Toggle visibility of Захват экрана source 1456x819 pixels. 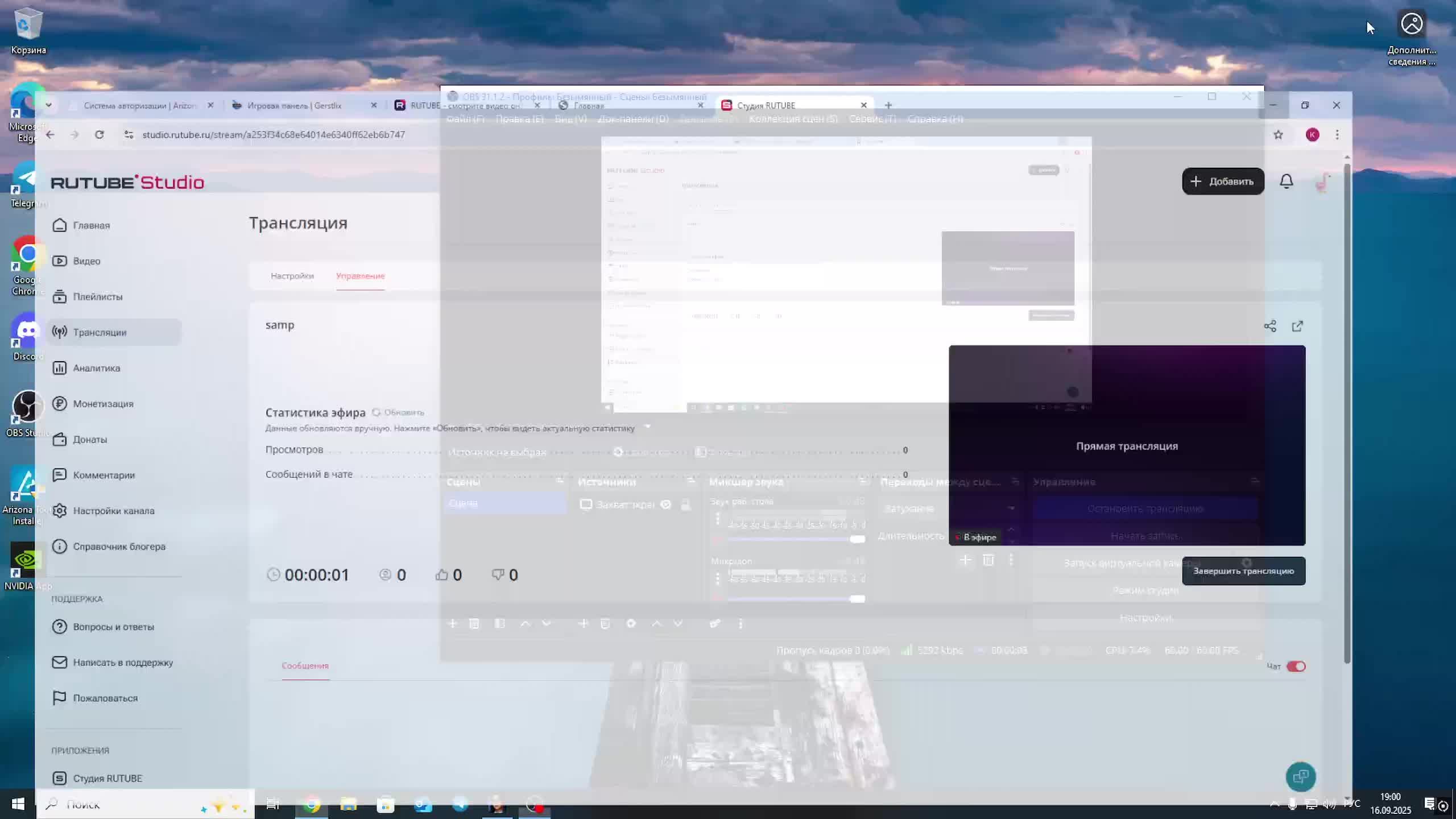(x=665, y=504)
